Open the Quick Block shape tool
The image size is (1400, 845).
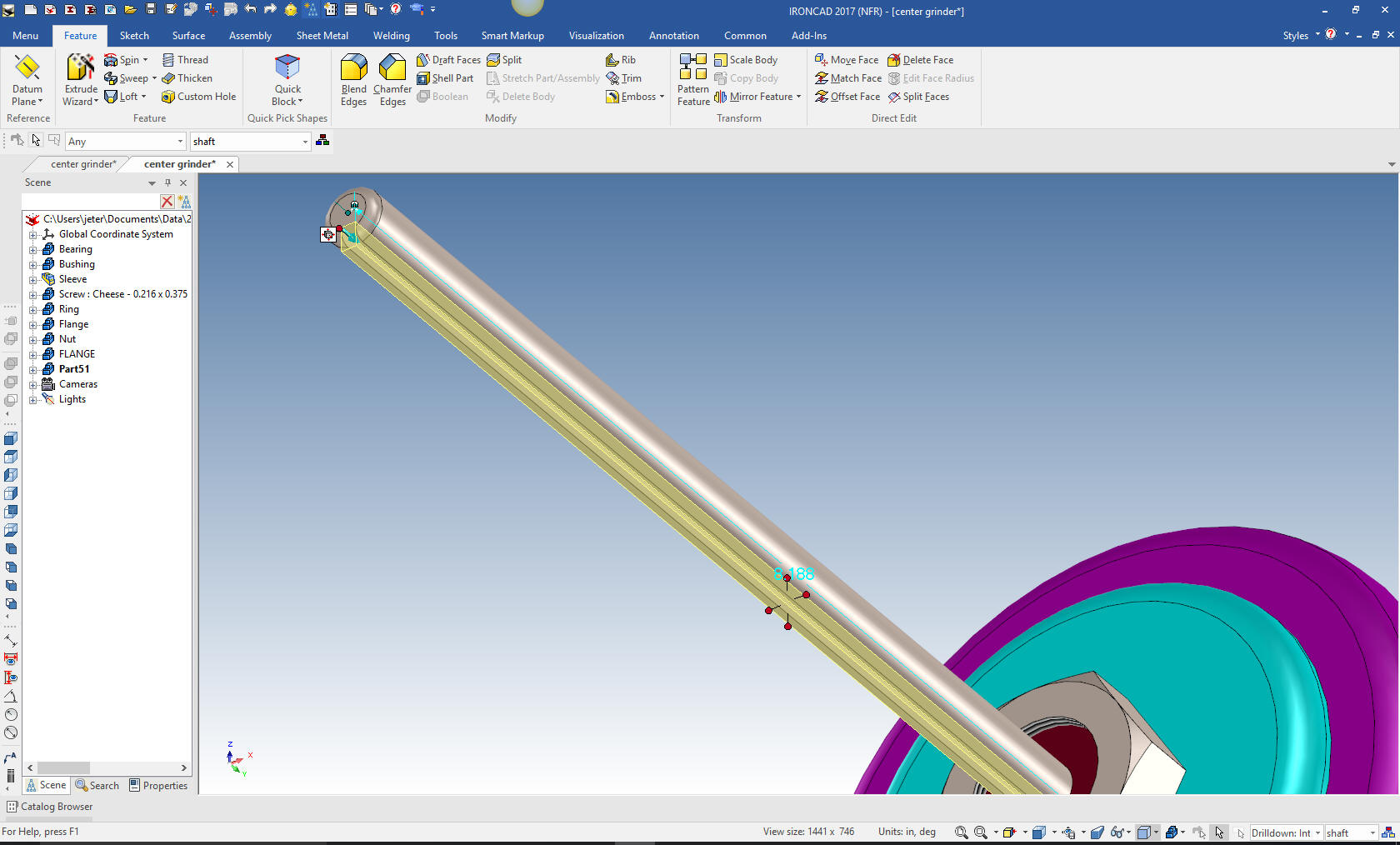pyautogui.click(x=287, y=79)
